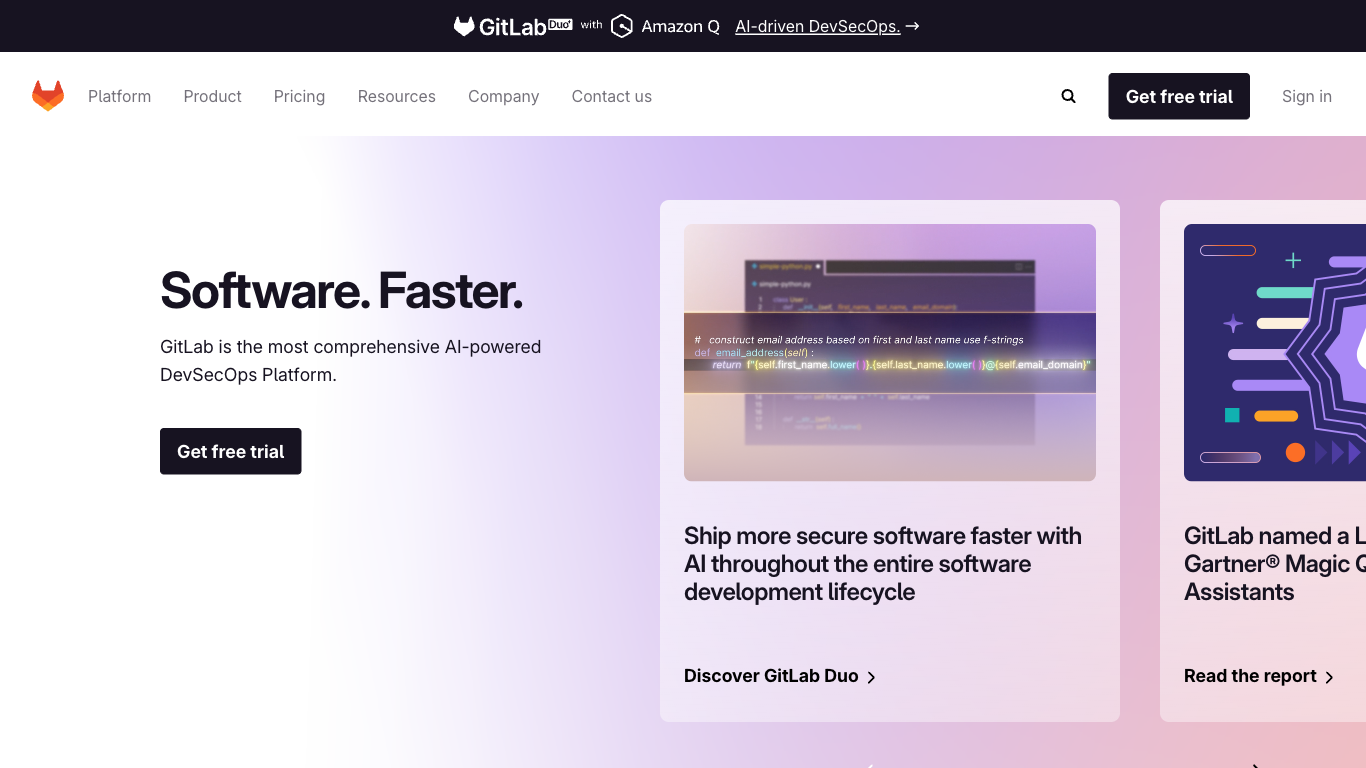Click the GitLab fox logo in navbar
This screenshot has width=1366, height=768.
click(48, 96)
